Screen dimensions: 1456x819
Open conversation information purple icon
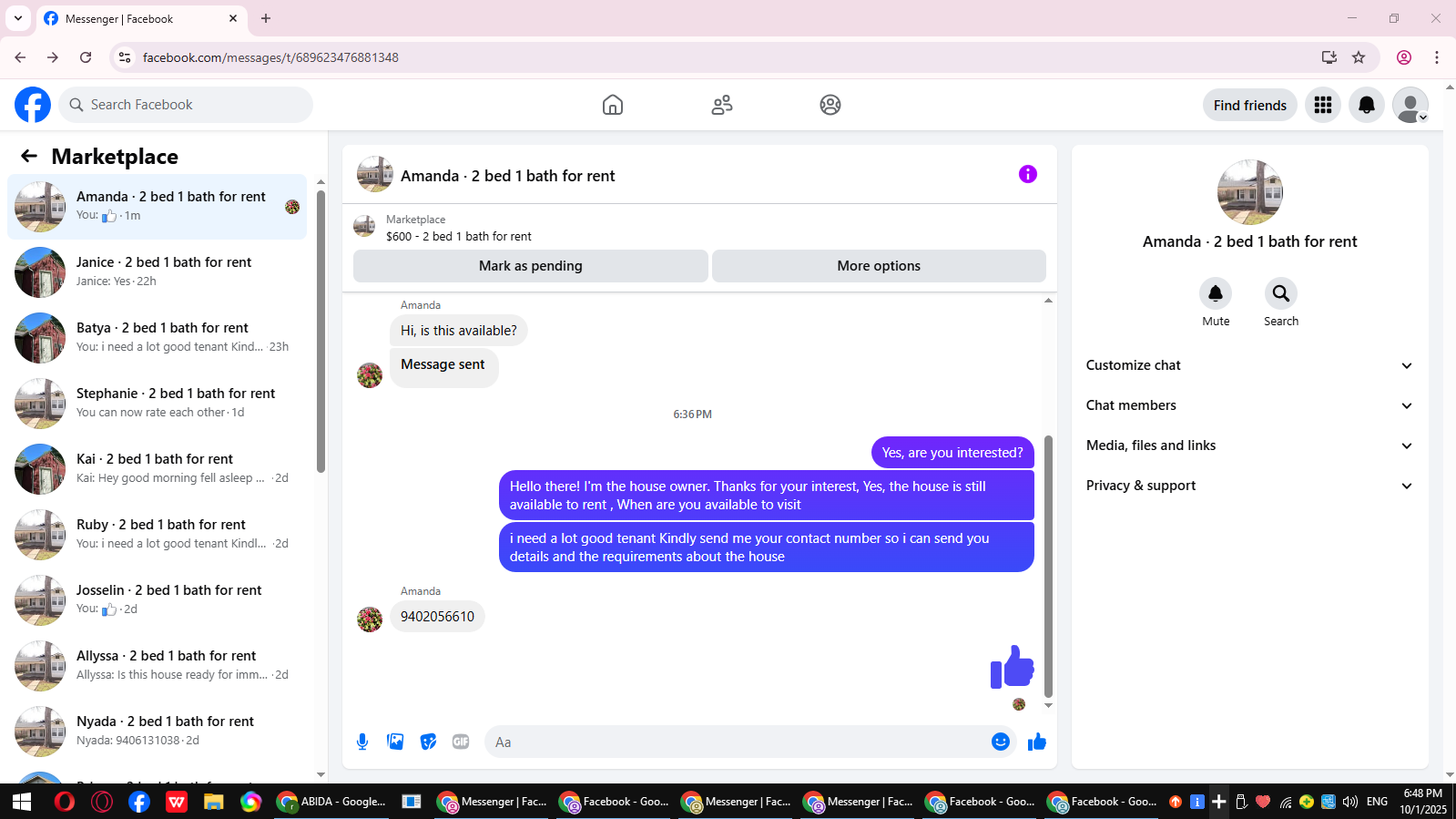click(x=1028, y=174)
